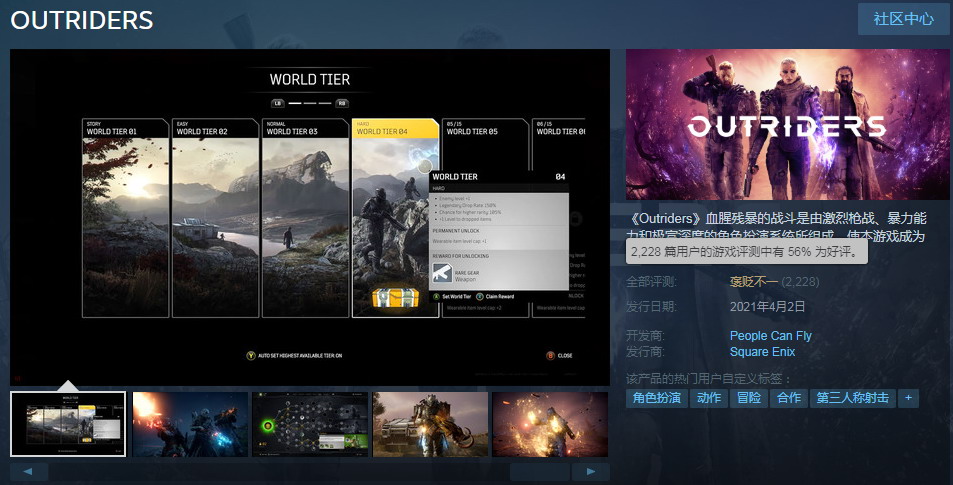The width and height of the screenshot is (953, 485).
Task: Select the gunfire combat screenshot thumbnail
Action: tap(190, 424)
